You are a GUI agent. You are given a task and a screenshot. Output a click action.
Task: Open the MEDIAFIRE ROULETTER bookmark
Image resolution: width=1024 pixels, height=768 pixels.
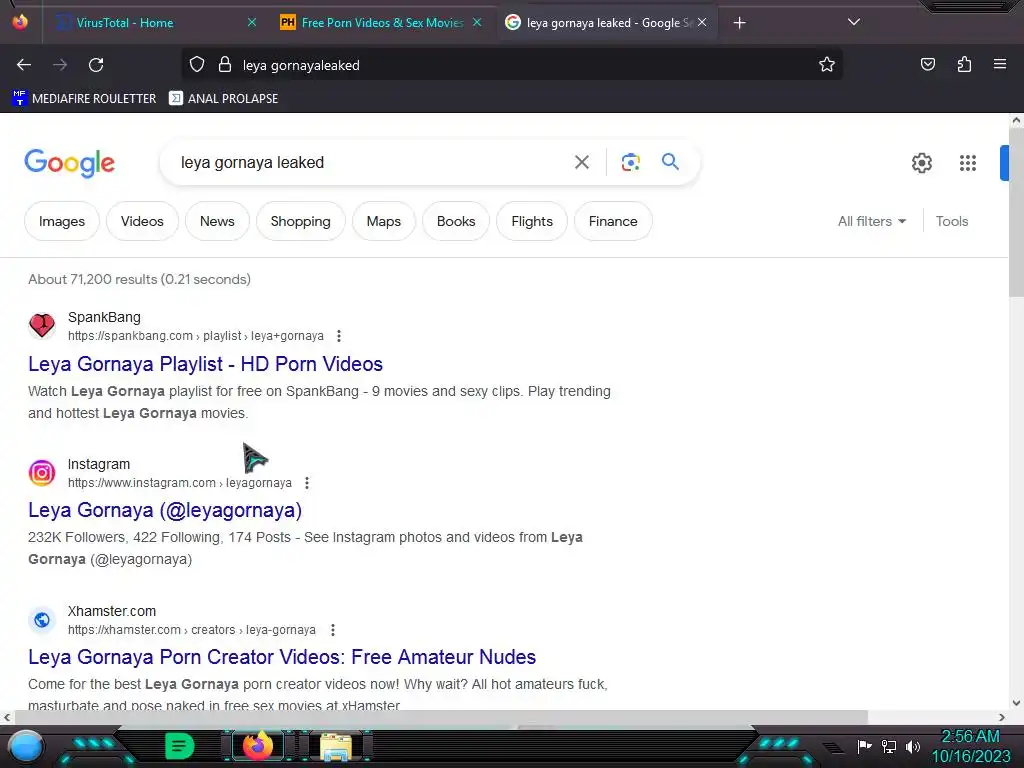coord(84,99)
